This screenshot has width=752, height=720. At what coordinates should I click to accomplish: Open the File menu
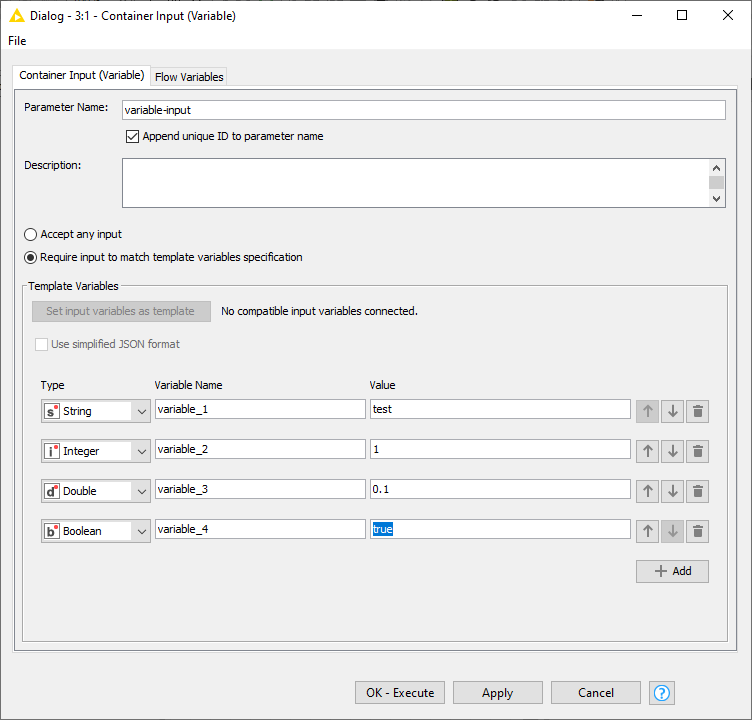coord(17,41)
